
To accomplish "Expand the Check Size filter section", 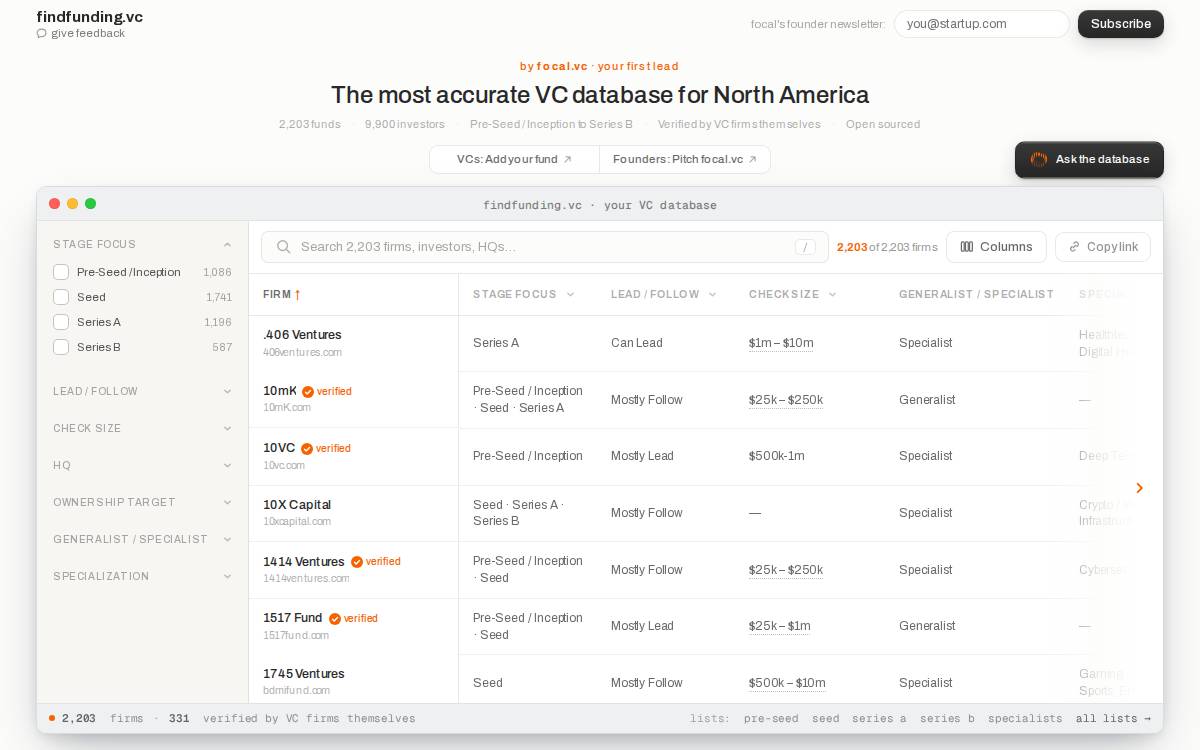I will coord(142,428).
